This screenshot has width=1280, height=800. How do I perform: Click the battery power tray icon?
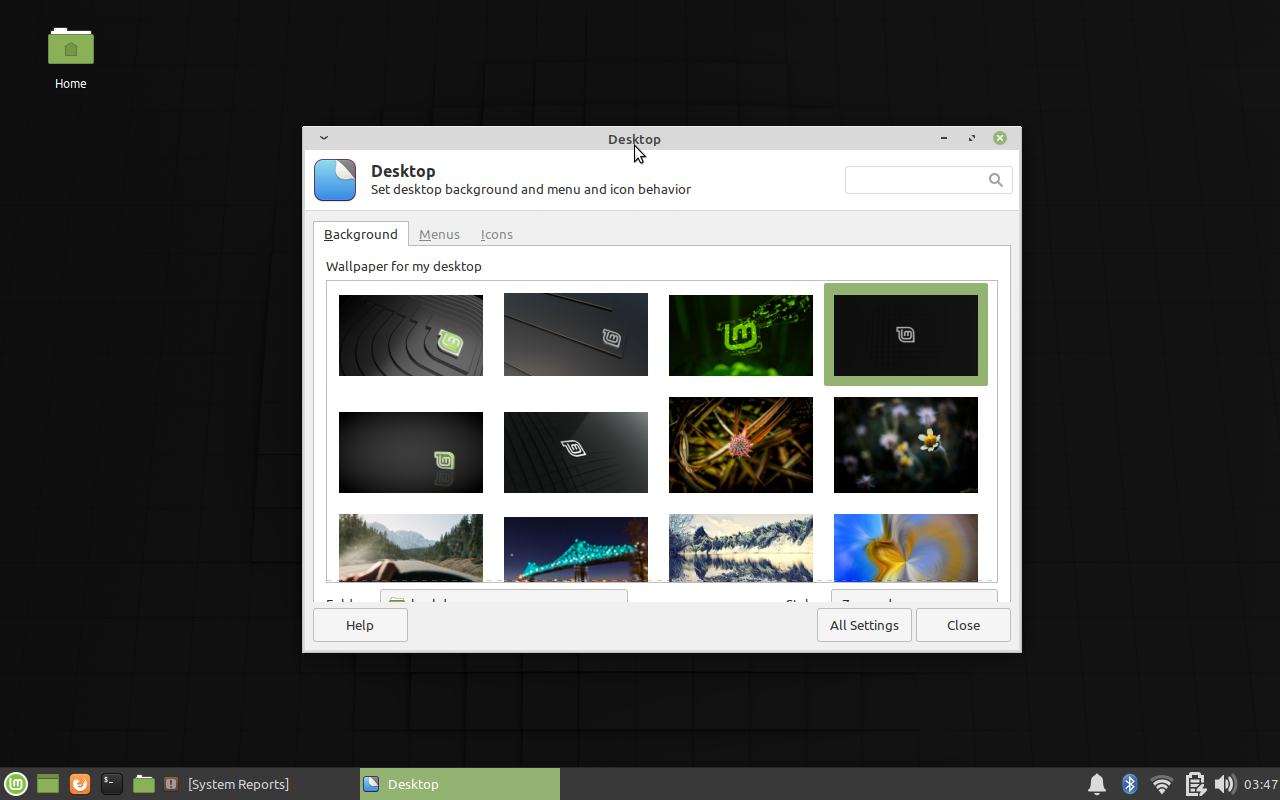coord(1194,784)
